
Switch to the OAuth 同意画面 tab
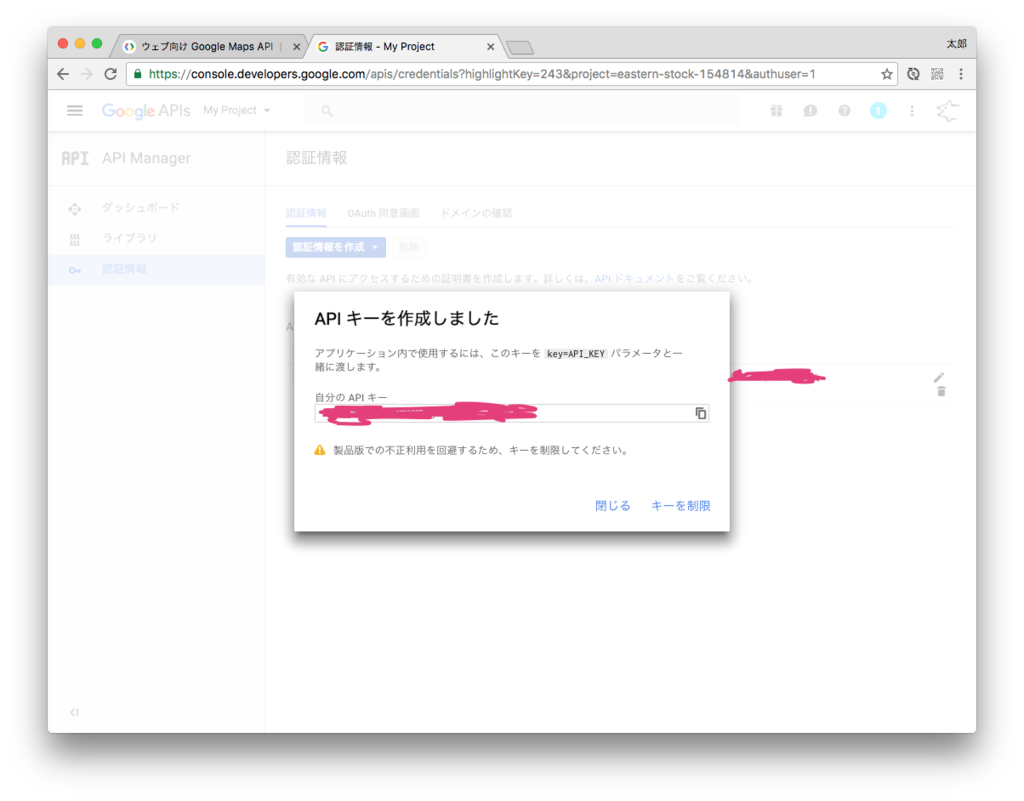[x=384, y=213]
